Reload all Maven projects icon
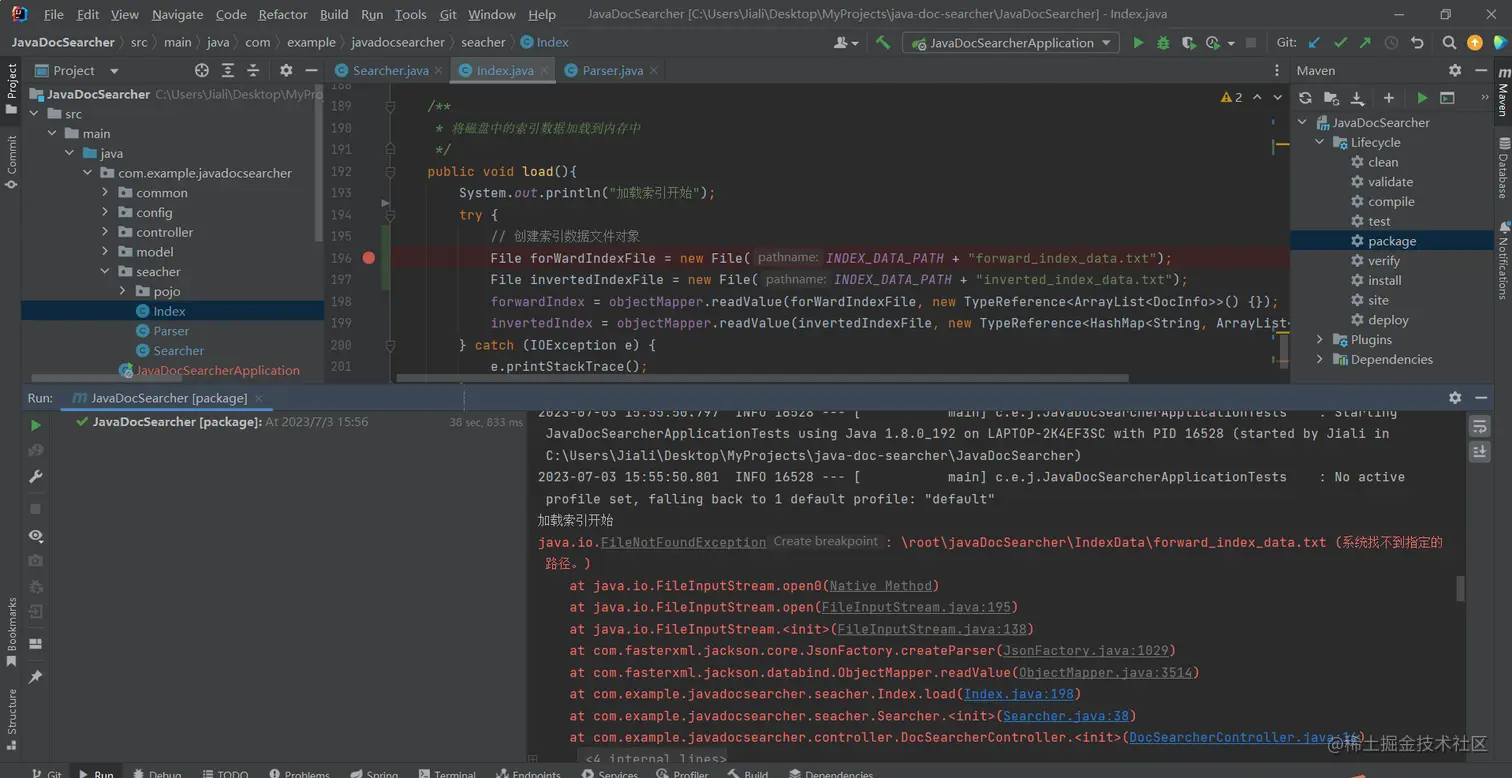1512x778 pixels. coord(1305,98)
